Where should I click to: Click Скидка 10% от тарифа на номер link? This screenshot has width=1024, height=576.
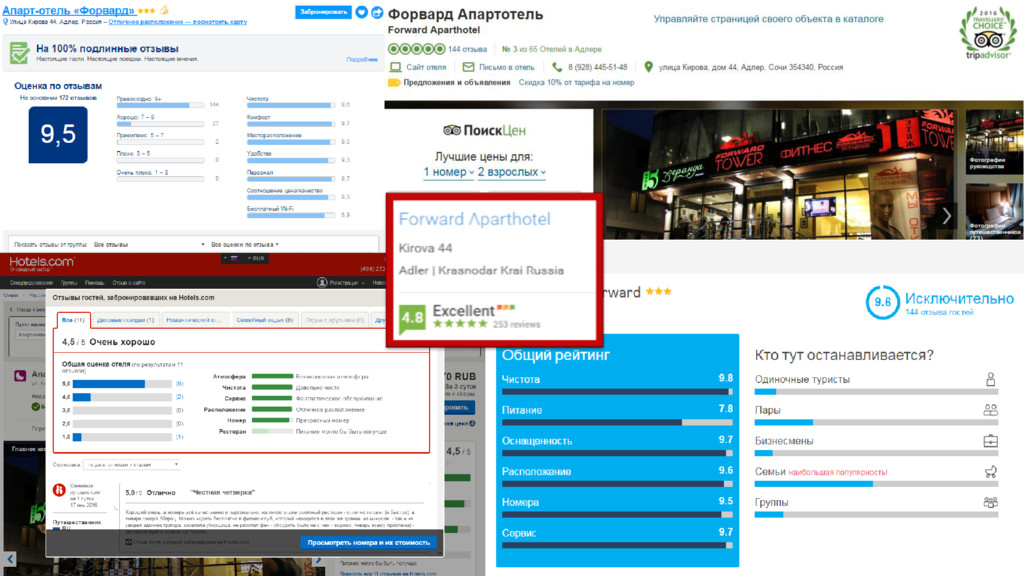tap(577, 83)
